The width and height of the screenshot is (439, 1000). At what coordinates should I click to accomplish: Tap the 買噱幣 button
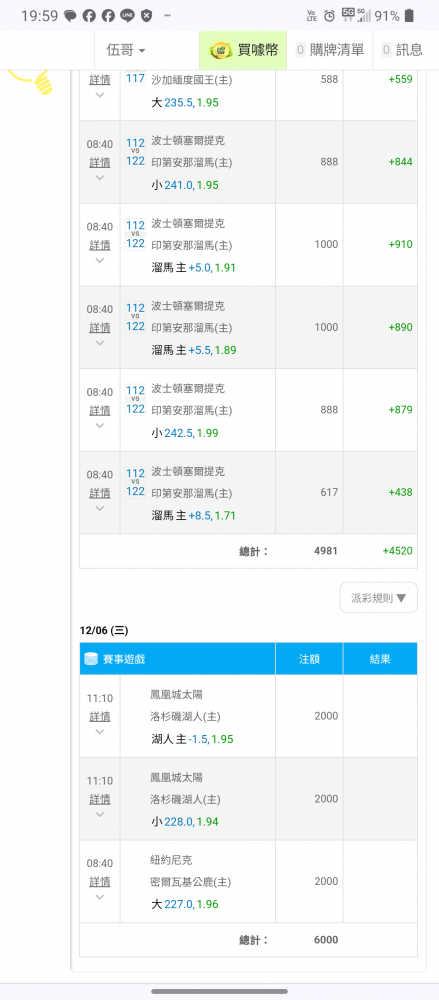(243, 50)
